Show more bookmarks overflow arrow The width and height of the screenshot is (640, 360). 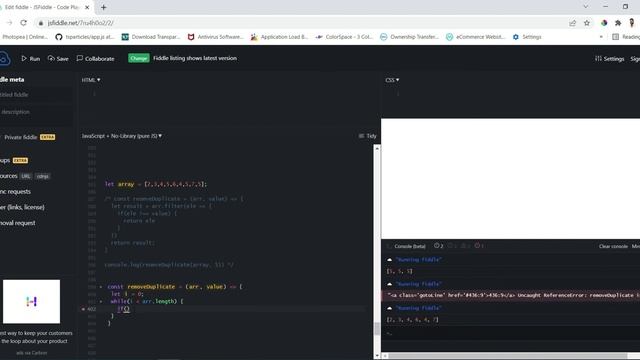point(601,37)
